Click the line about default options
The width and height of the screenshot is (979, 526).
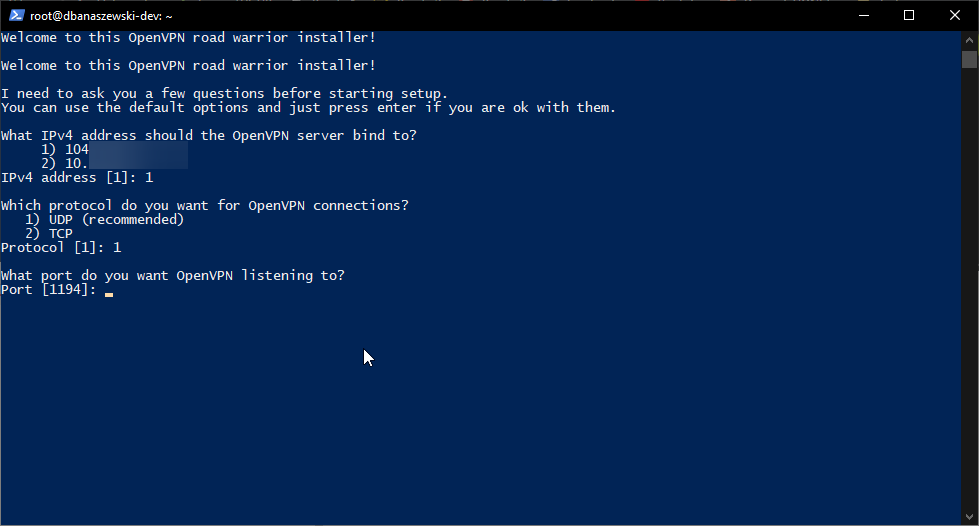[x=308, y=108]
